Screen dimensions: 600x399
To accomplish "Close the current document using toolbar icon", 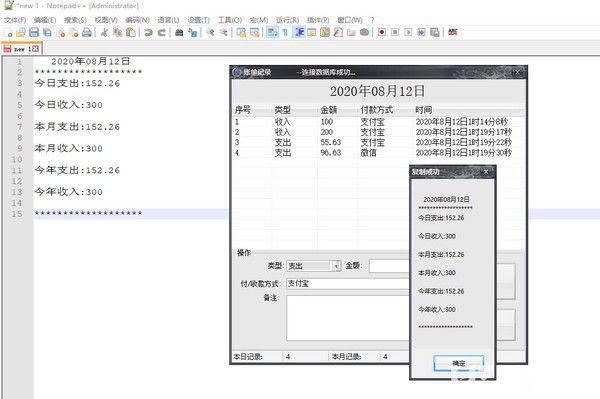I will click(x=61, y=33).
